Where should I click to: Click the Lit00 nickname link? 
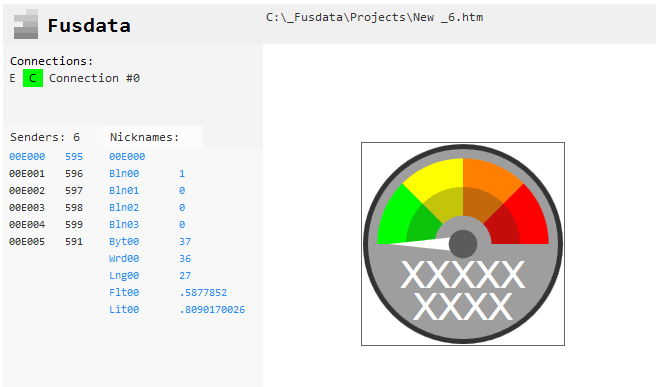pyautogui.click(x=124, y=310)
